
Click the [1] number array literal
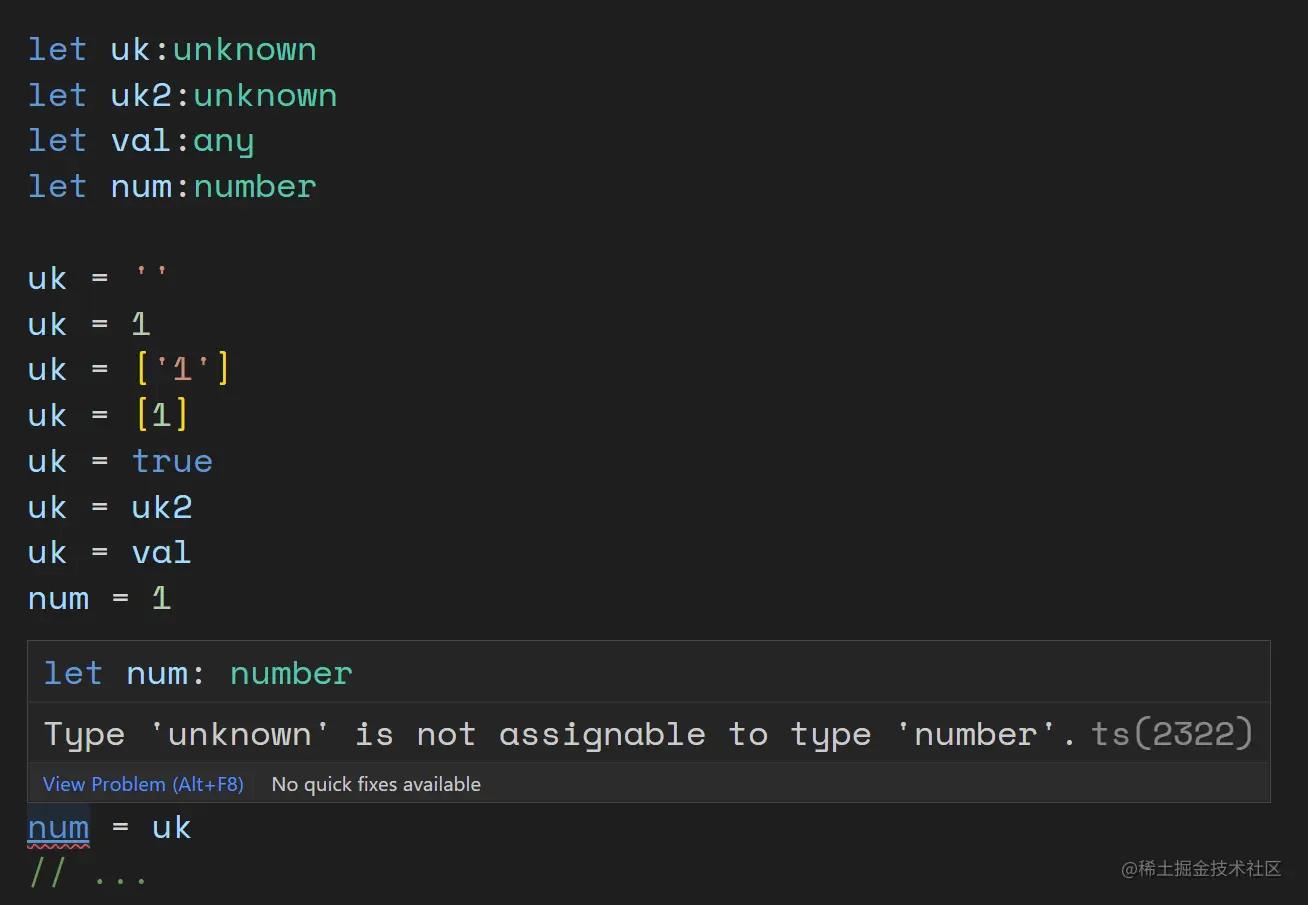coord(161,415)
